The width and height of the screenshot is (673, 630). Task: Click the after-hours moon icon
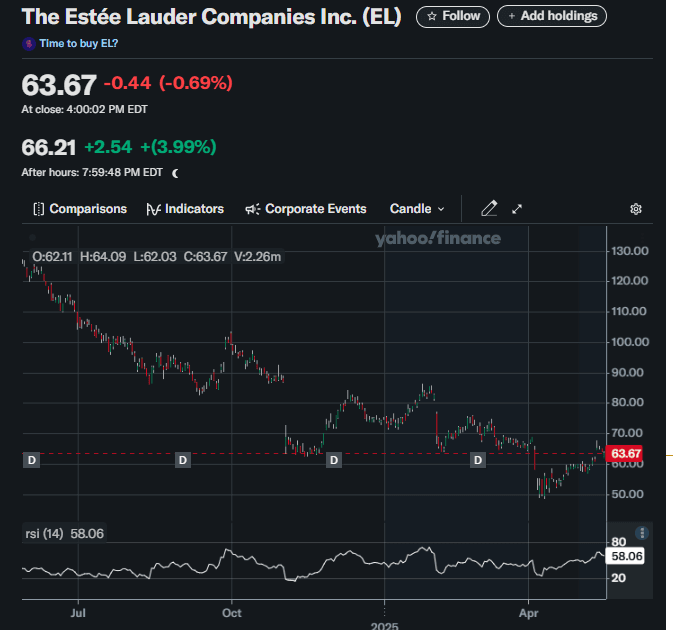pyautogui.click(x=176, y=172)
